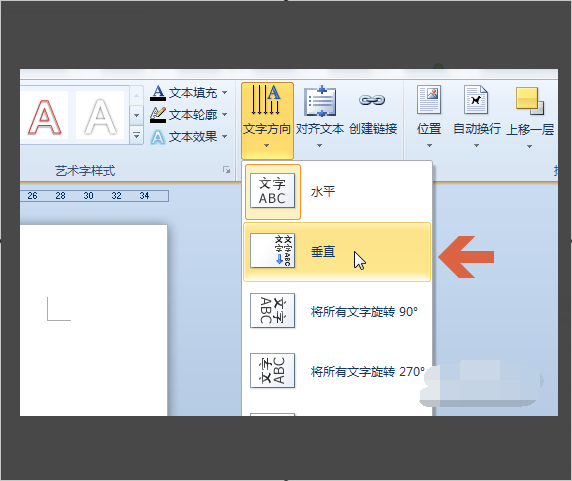The width and height of the screenshot is (572, 481).
Task: Open the 艺术字样式 dialog launcher
Action: point(227,170)
